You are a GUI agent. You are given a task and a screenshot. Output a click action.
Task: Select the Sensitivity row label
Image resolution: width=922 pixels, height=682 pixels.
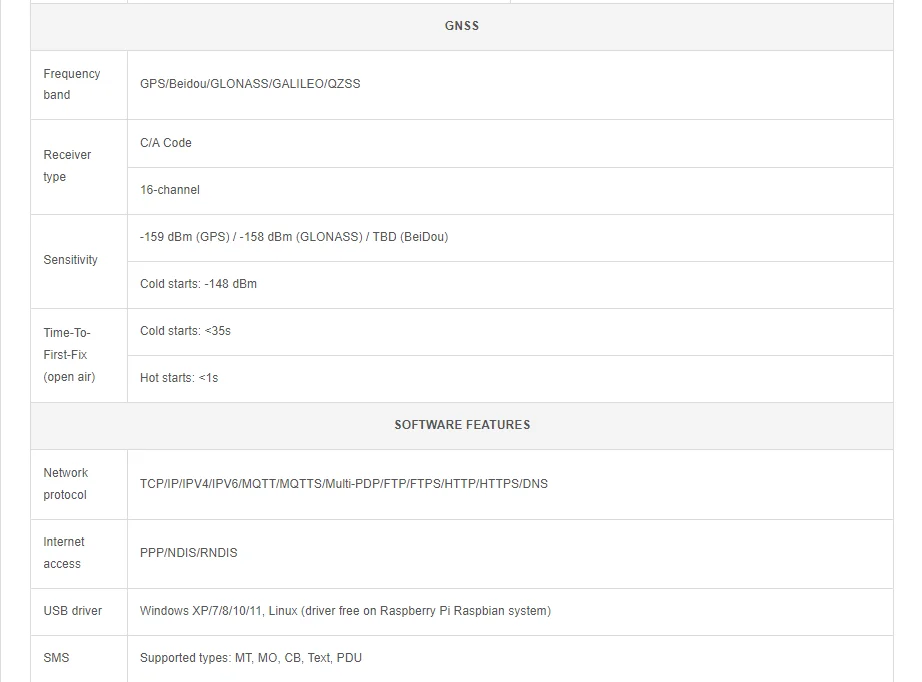[x=70, y=260]
